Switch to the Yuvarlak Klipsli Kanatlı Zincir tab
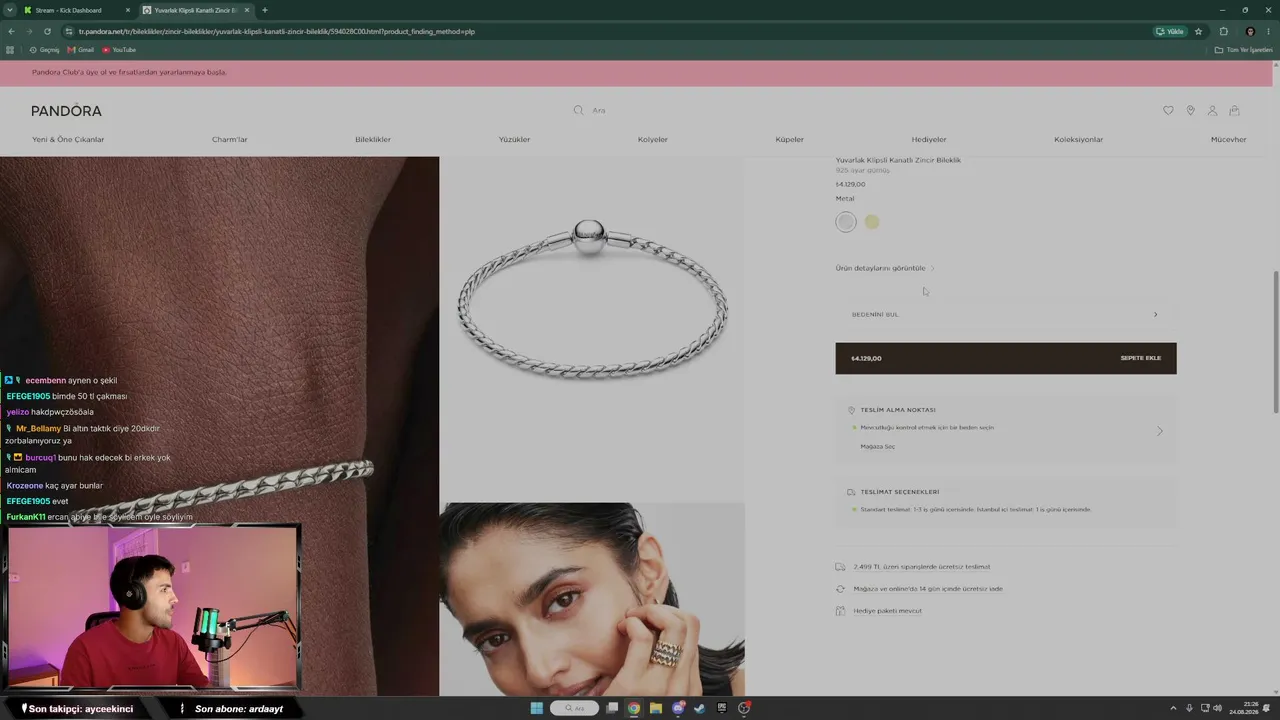 (196, 10)
